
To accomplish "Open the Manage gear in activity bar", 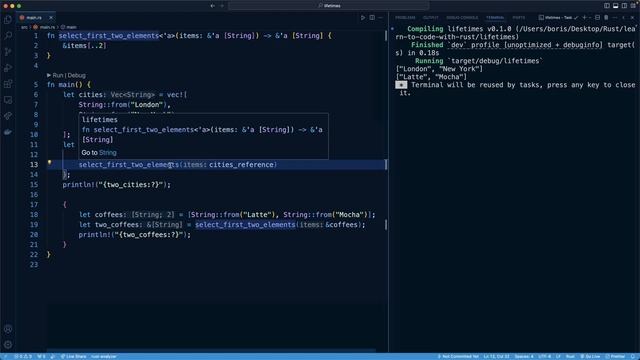I will (8, 345).
